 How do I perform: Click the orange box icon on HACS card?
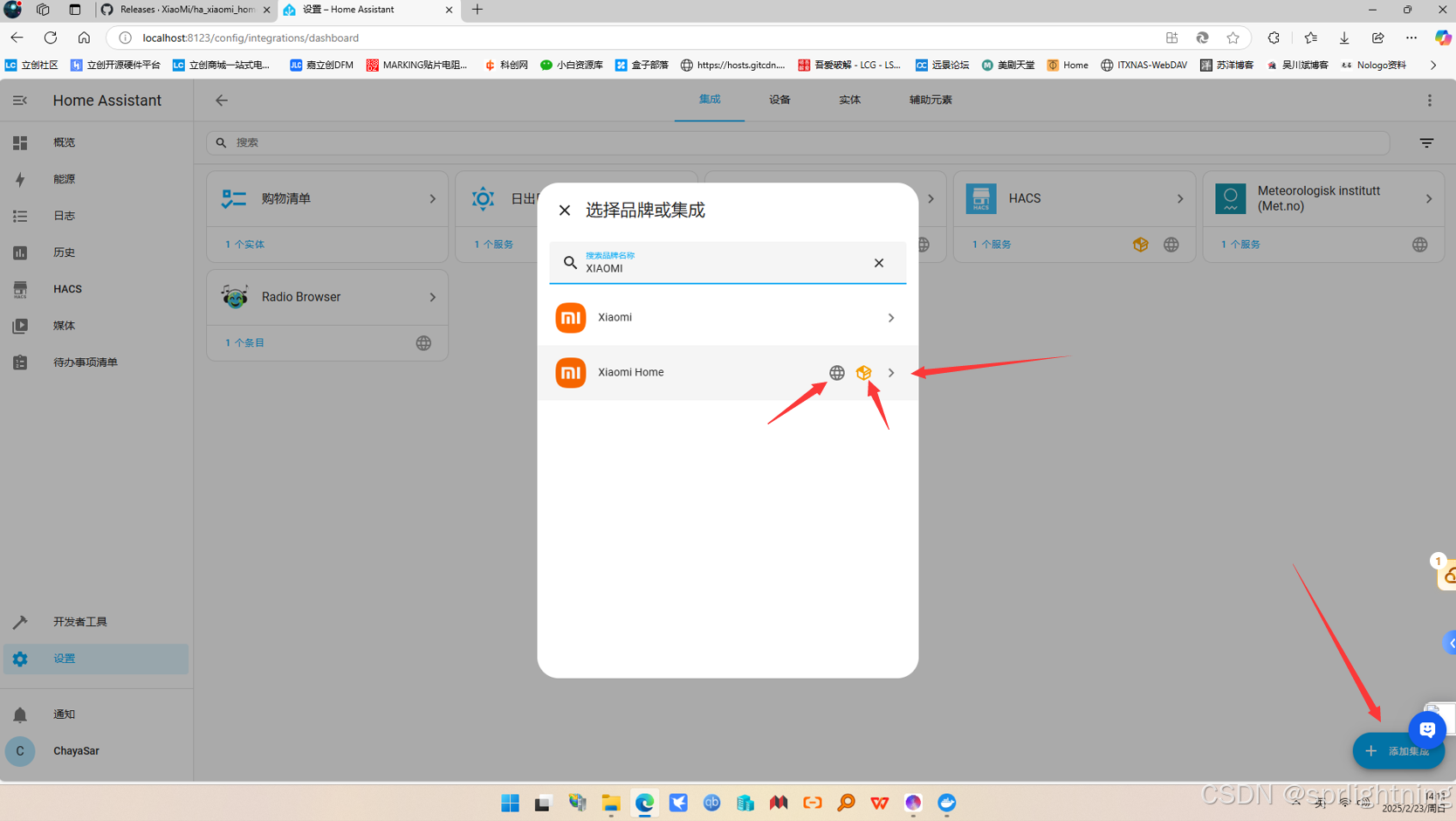tap(1141, 245)
